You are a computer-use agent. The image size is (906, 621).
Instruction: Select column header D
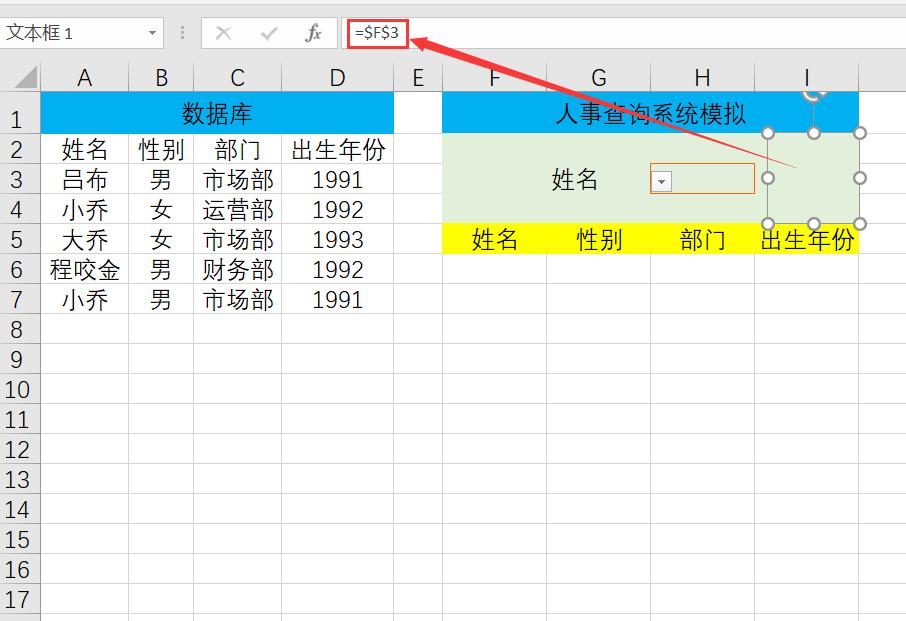point(336,78)
